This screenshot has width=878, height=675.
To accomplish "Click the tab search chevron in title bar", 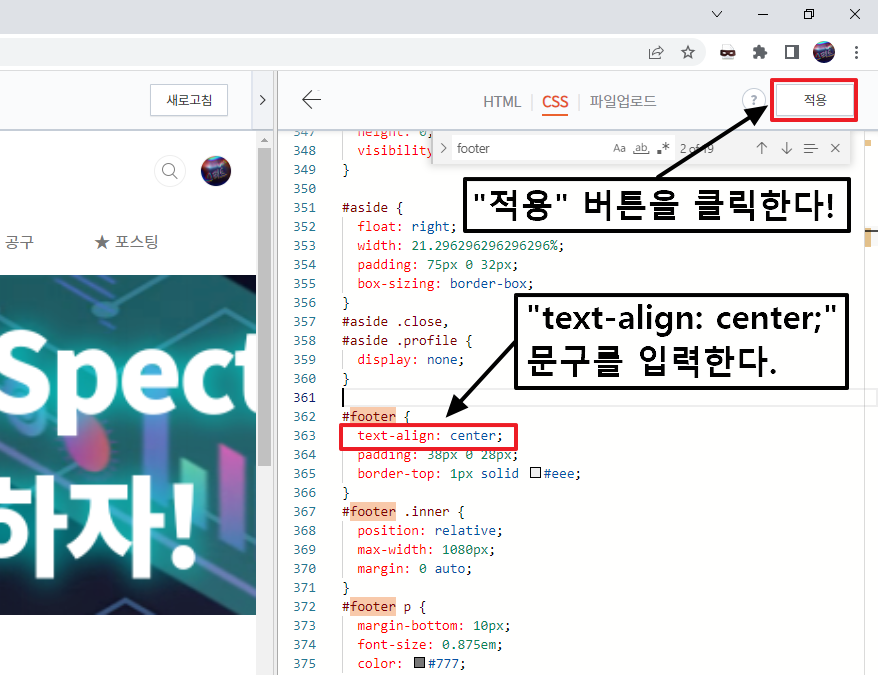I will (717, 14).
